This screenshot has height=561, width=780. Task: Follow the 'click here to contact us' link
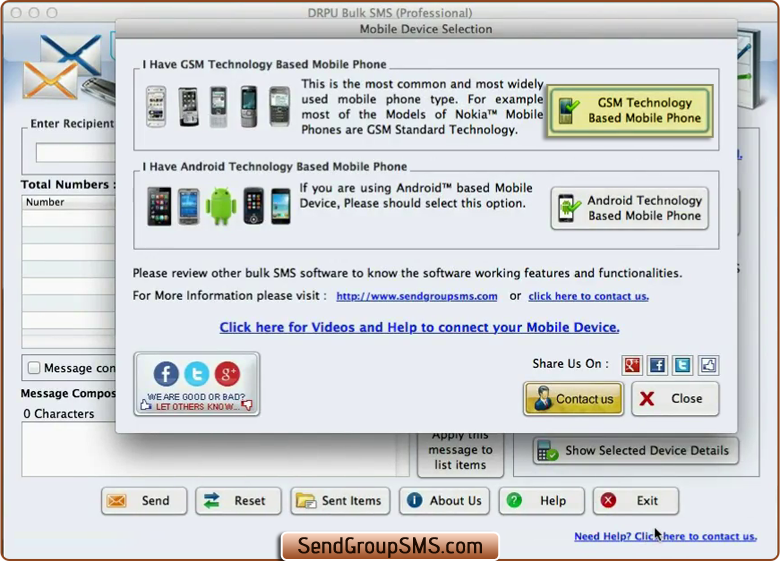[588, 296]
